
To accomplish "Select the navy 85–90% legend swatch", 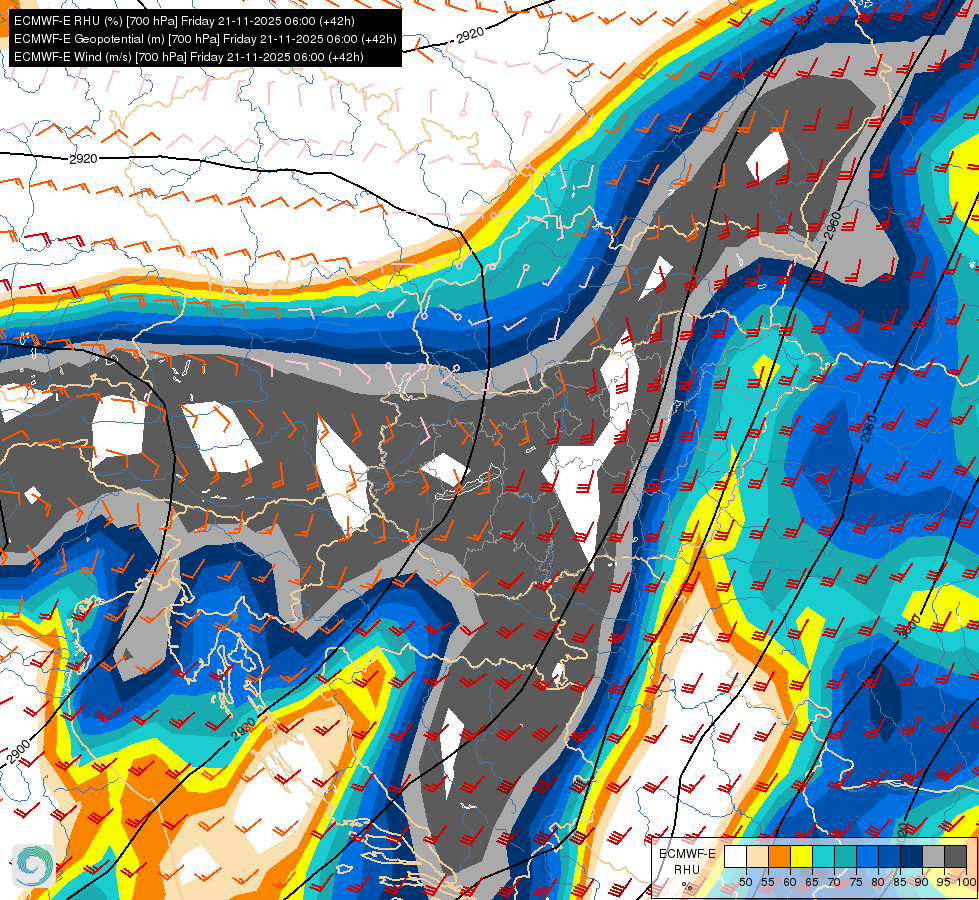I will [912, 856].
